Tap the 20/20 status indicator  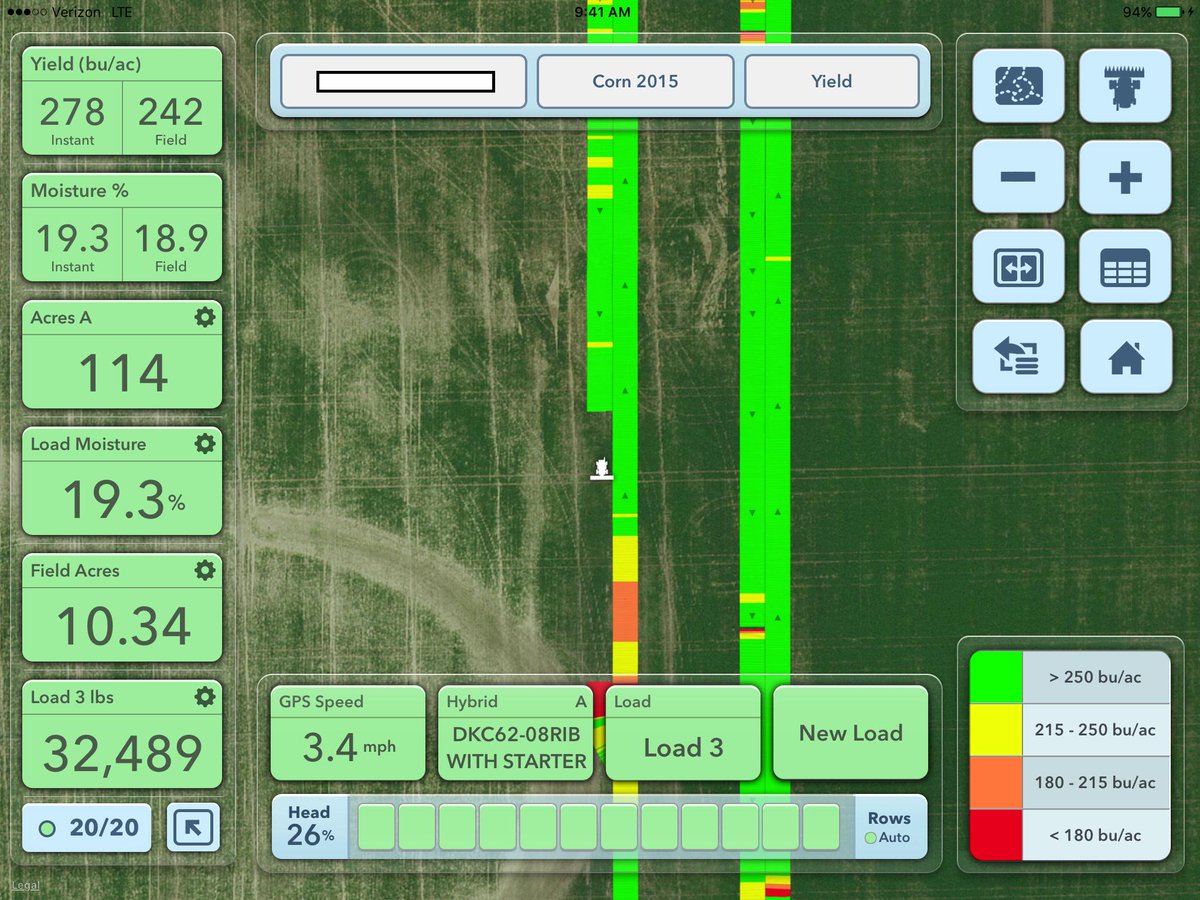(x=87, y=828)
